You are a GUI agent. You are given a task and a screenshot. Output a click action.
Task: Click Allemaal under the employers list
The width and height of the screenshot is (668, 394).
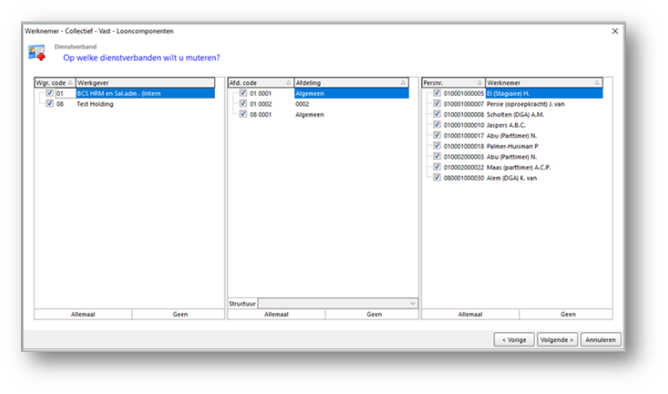(x=83, y=314)
